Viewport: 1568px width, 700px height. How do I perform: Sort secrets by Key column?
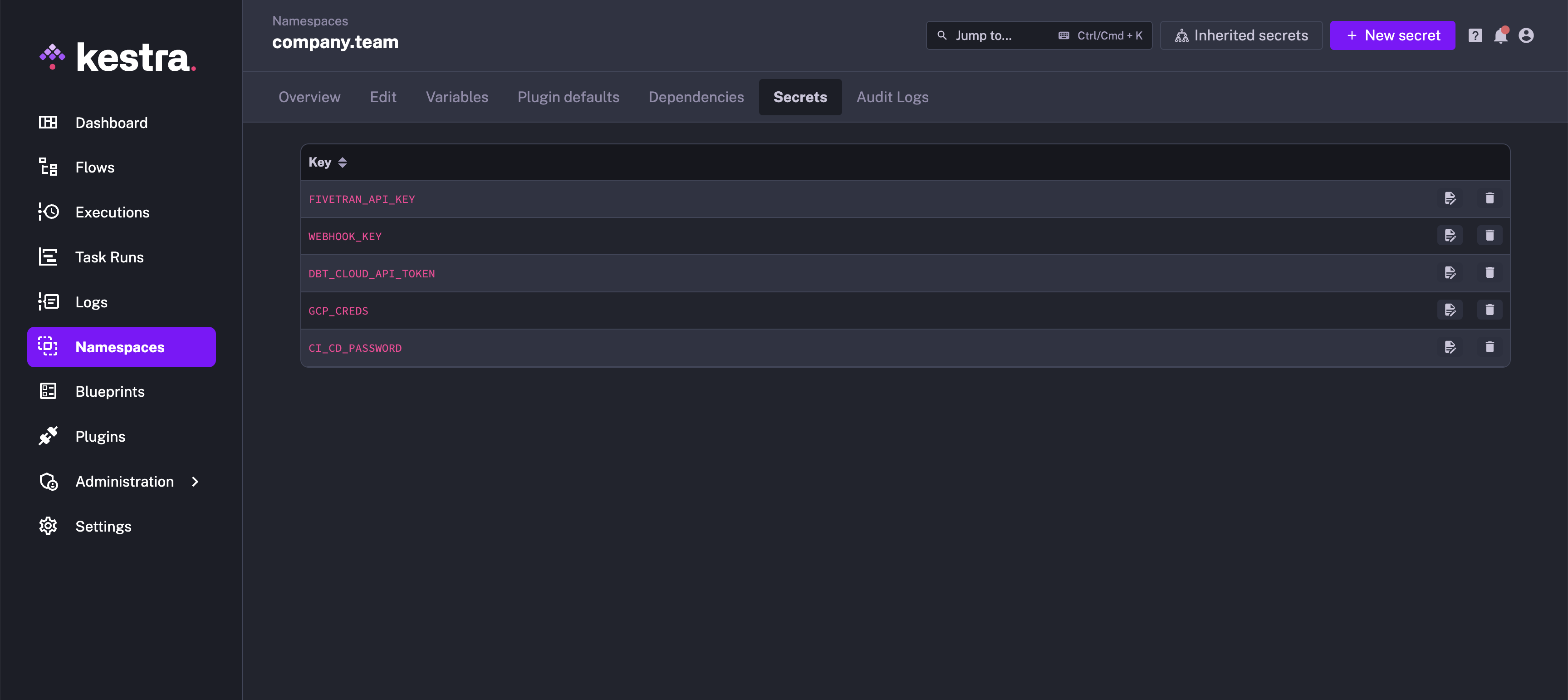click(342, 162)
